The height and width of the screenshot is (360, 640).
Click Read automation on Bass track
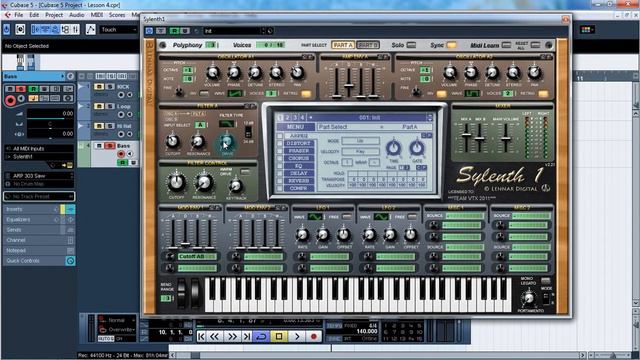tap(122, 162)
